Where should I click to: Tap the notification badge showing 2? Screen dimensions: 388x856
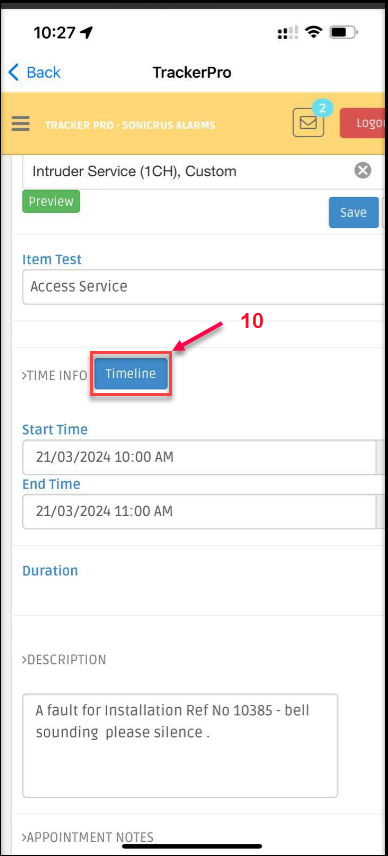[x=323, y=108]
